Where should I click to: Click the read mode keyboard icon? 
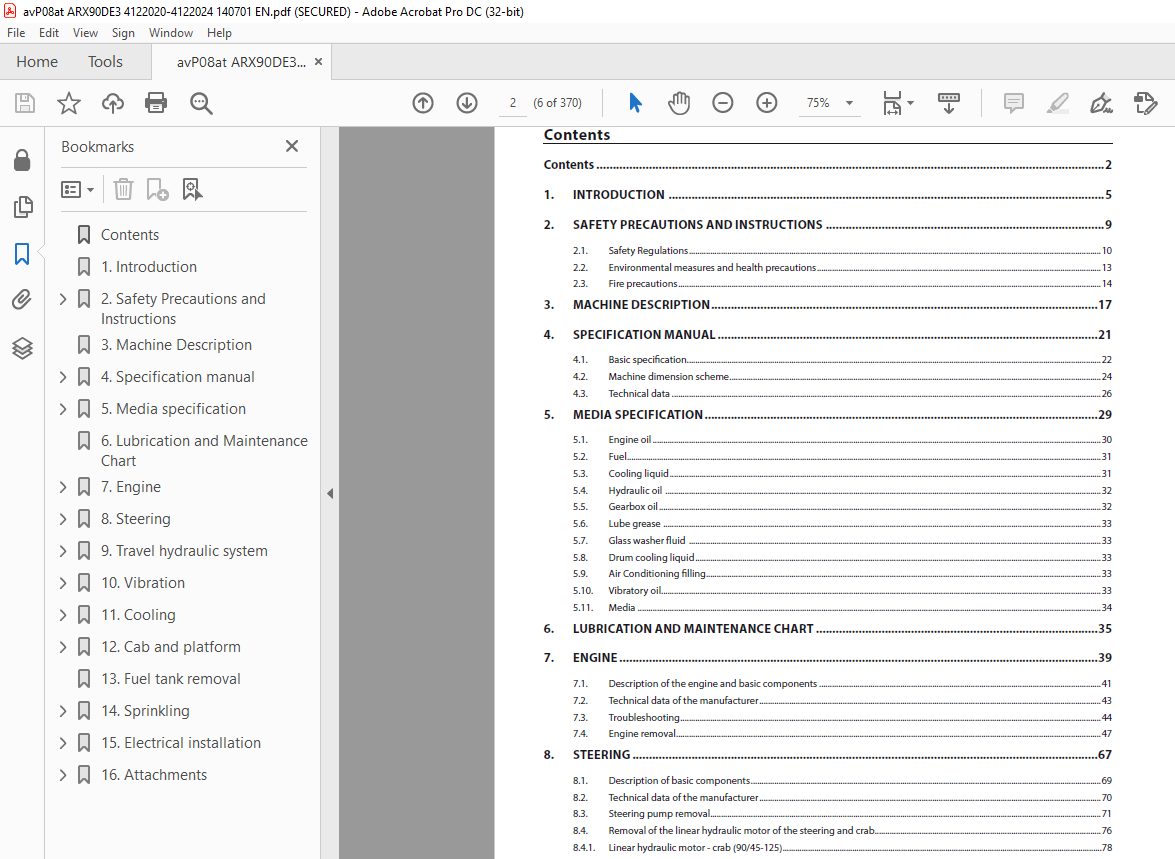(x=949, y=103)
